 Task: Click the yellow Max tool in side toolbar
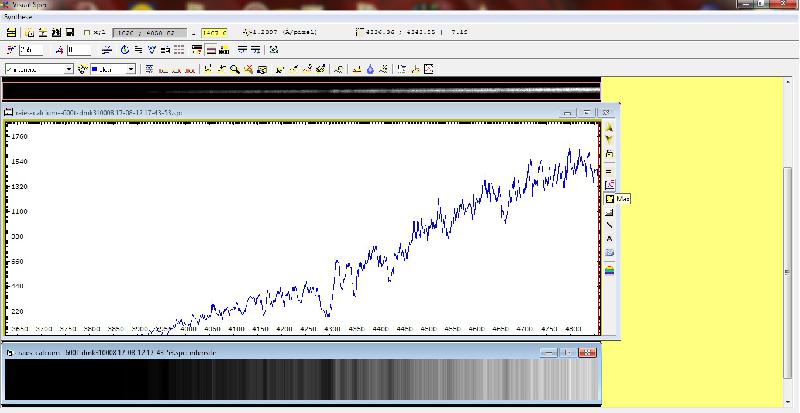pos(610,199)
